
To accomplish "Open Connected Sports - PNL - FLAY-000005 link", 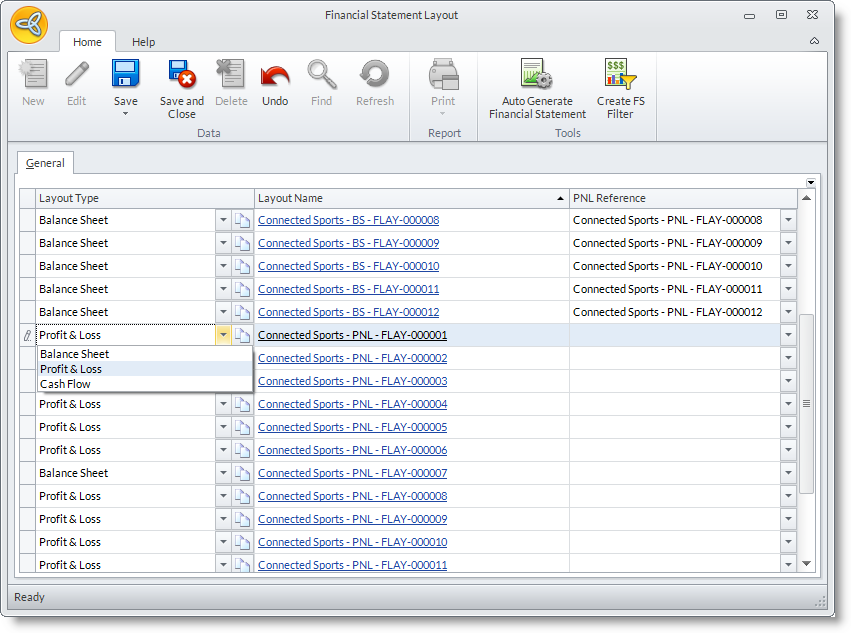I will coord(352,427).
